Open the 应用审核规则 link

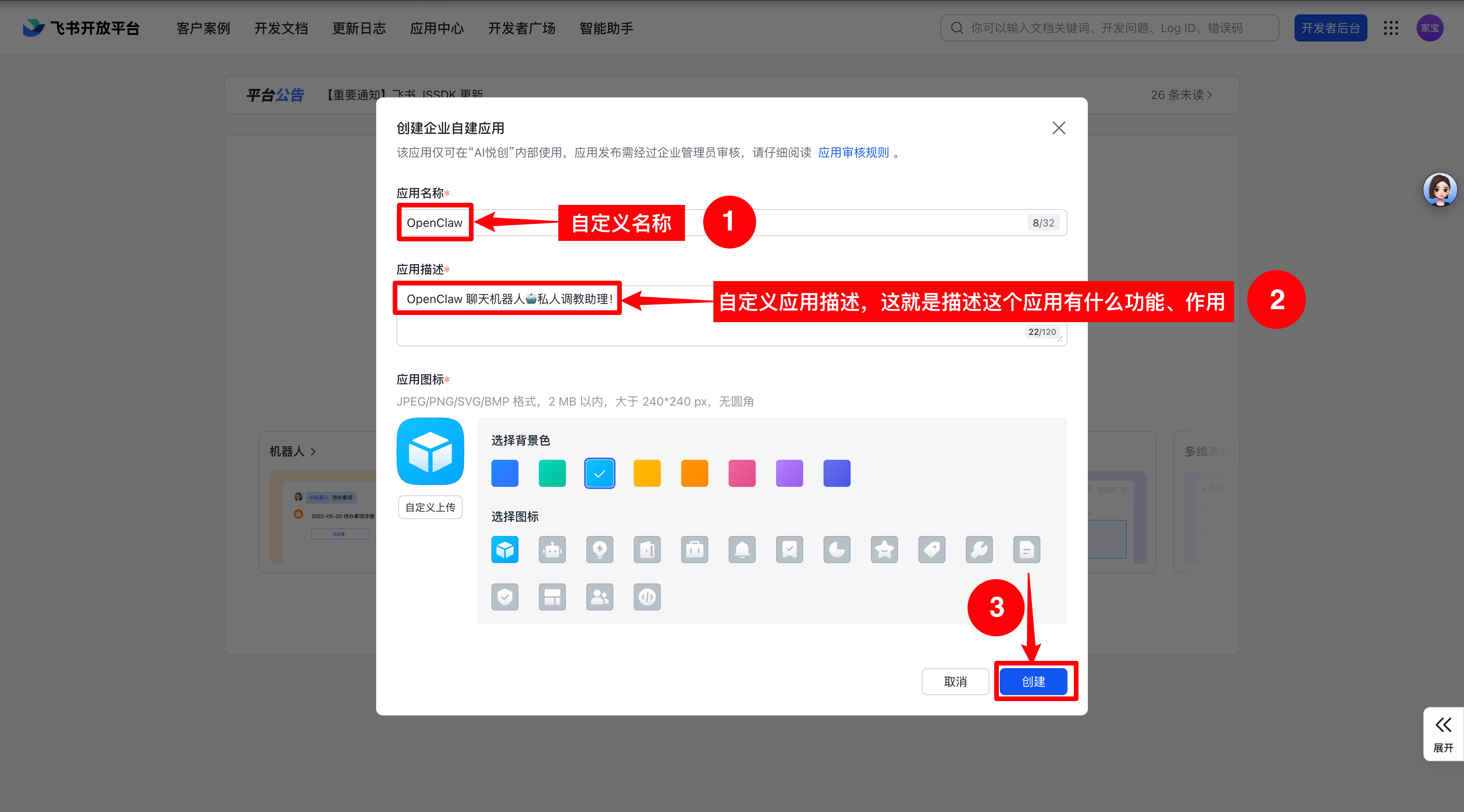853,152
